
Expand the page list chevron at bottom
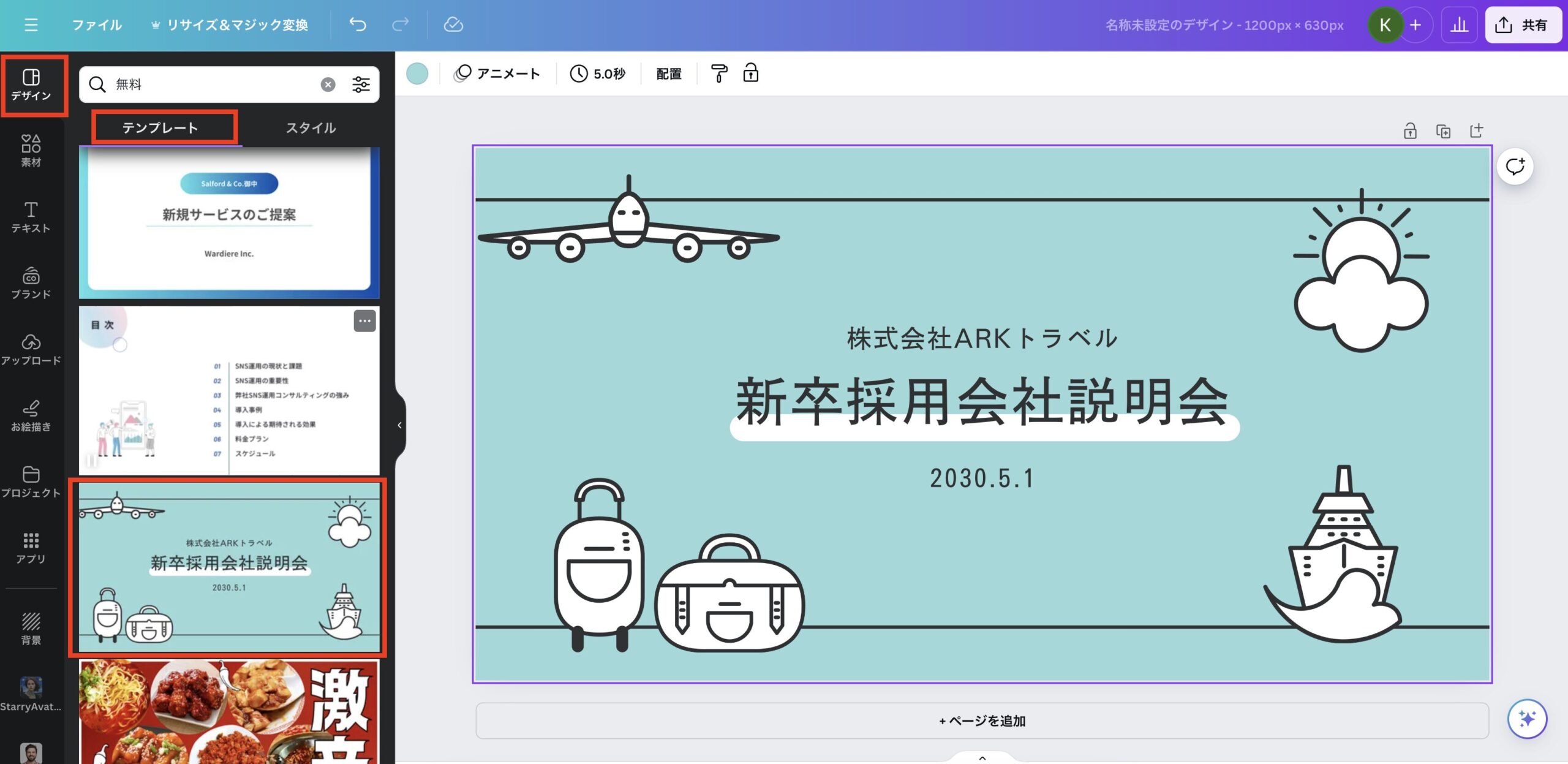[982, 757]
